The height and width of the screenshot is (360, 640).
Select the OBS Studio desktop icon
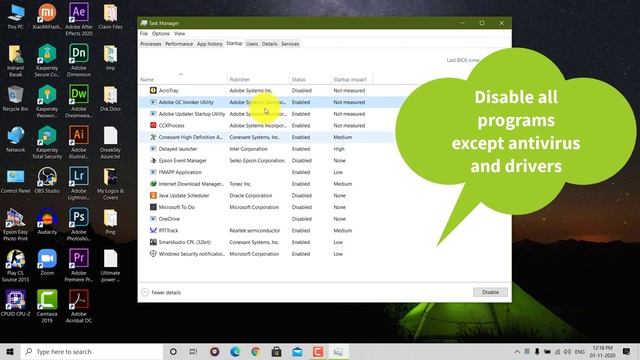pyautogui.click(x=47, y=180)
